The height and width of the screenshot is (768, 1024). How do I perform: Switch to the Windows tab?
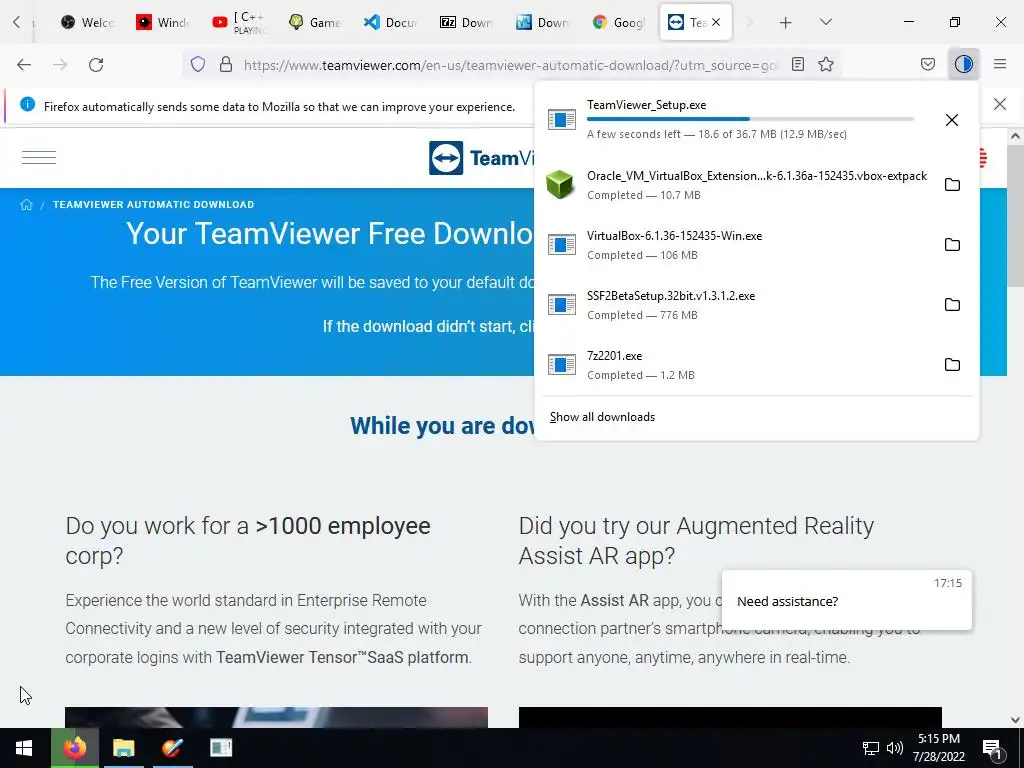[x=163, y=22]
